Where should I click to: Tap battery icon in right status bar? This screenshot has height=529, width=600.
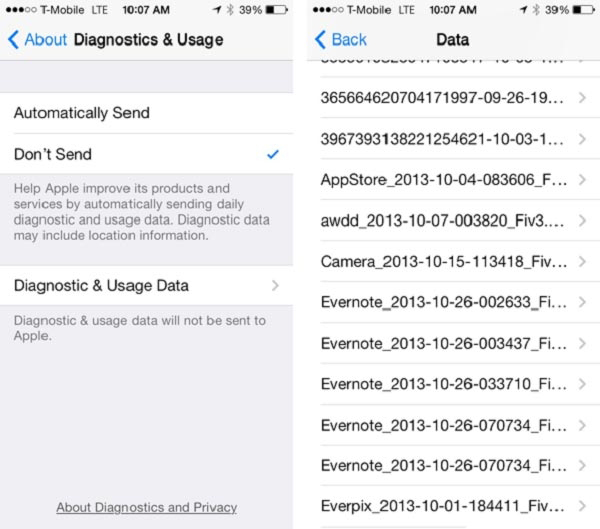coord(583,10)
